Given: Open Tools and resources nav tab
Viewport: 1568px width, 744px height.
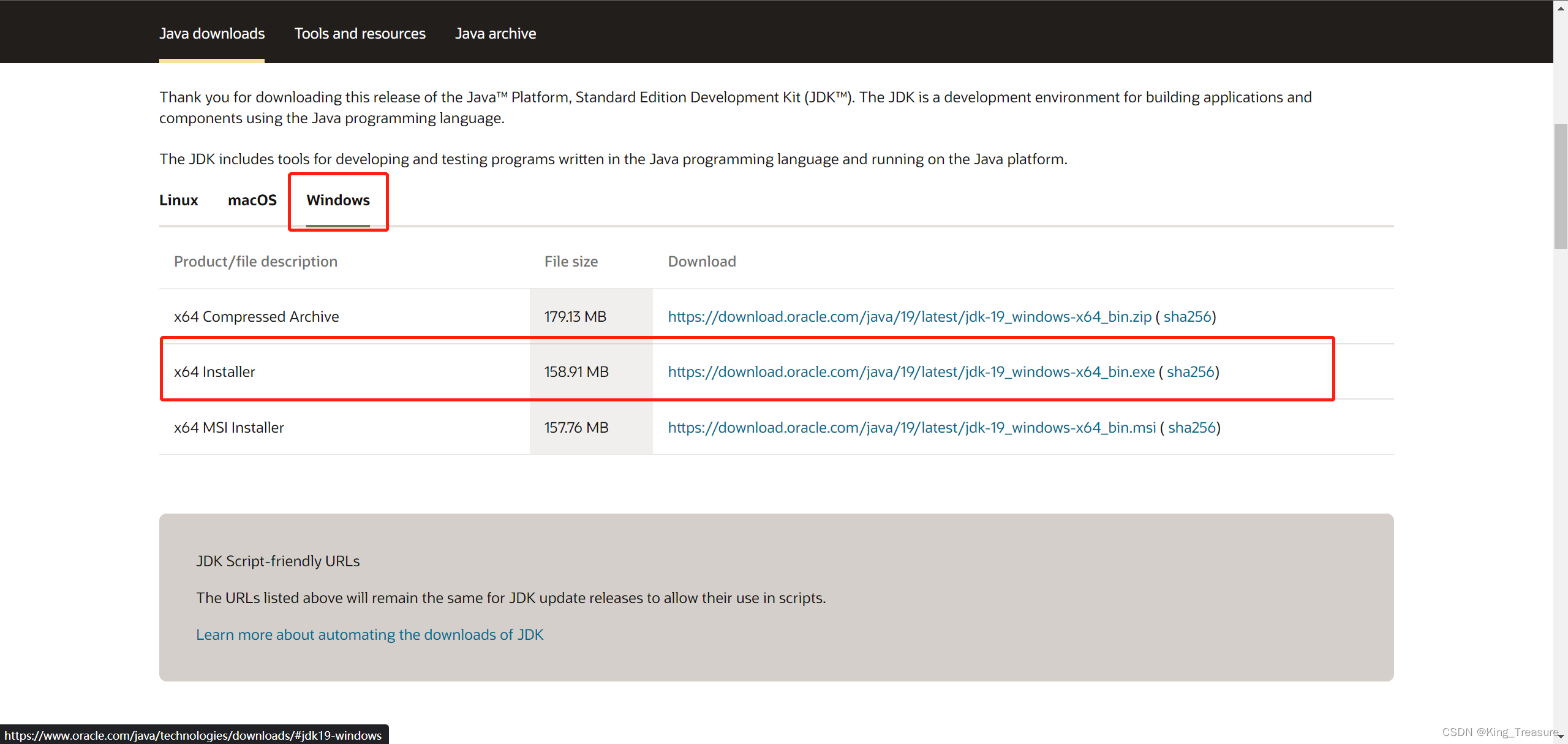Looking at the screenshot, I should click(x=360, y=34).
